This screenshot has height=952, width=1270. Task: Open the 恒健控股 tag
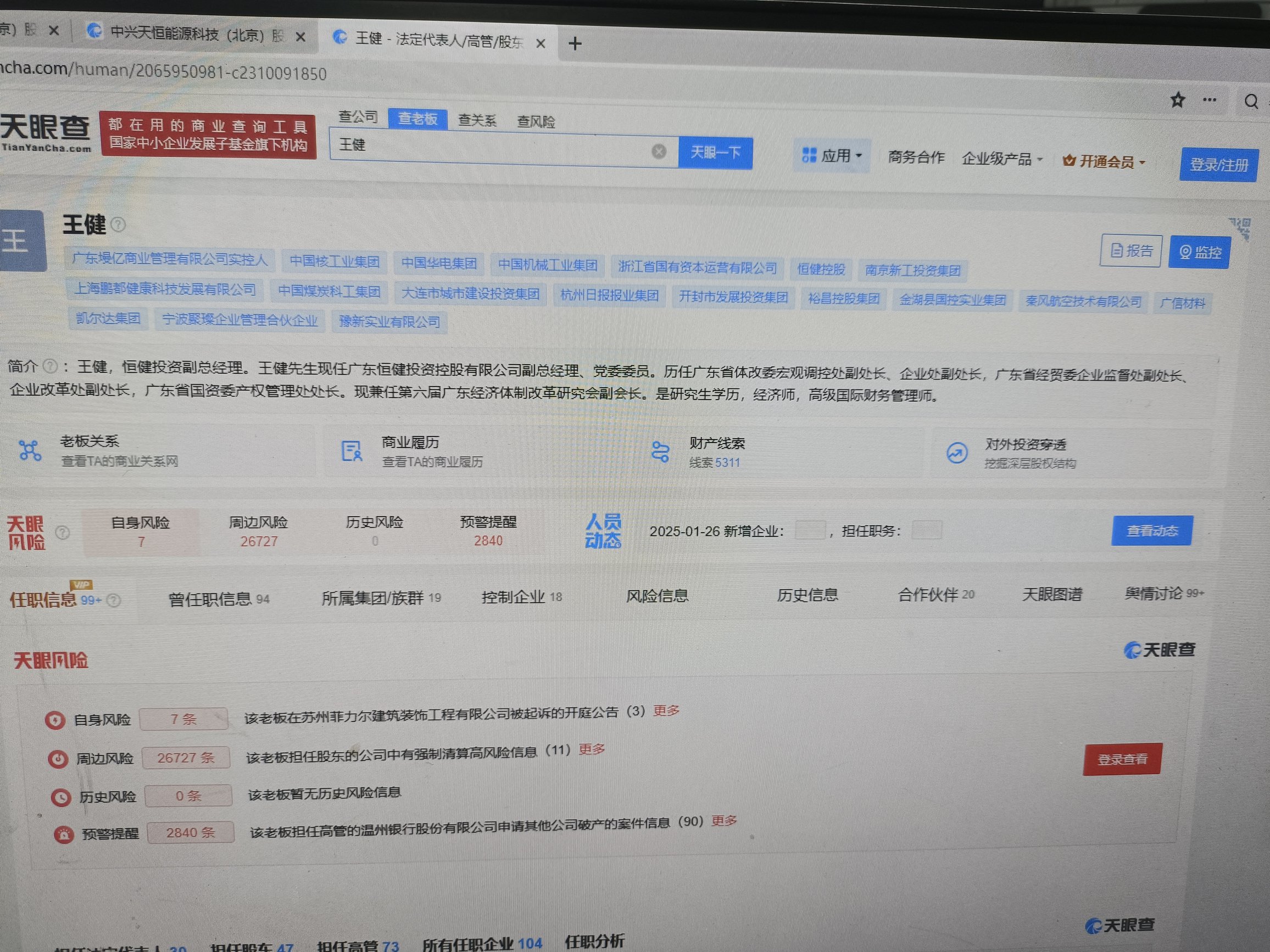821,269
